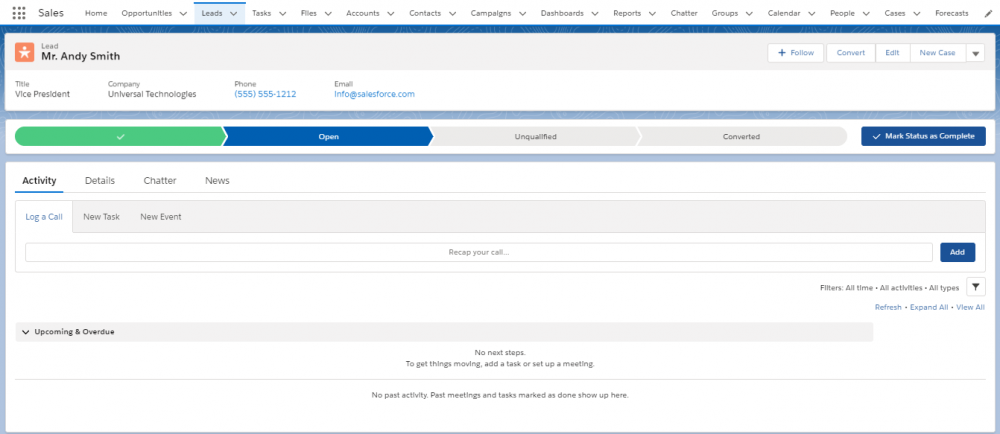Click the Convert button

click(851, 53)
